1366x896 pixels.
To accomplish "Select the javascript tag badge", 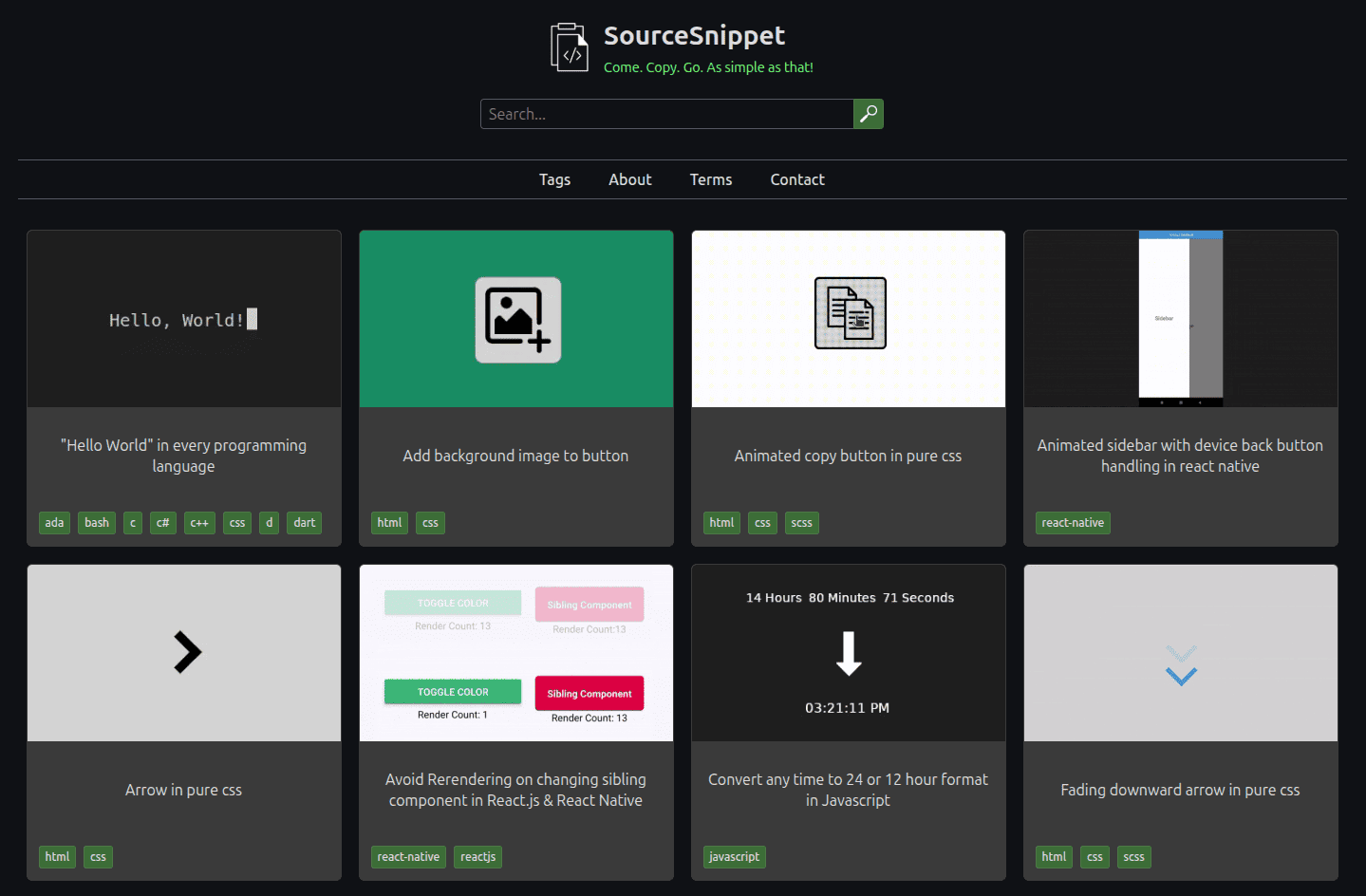I will click(734, 857).
